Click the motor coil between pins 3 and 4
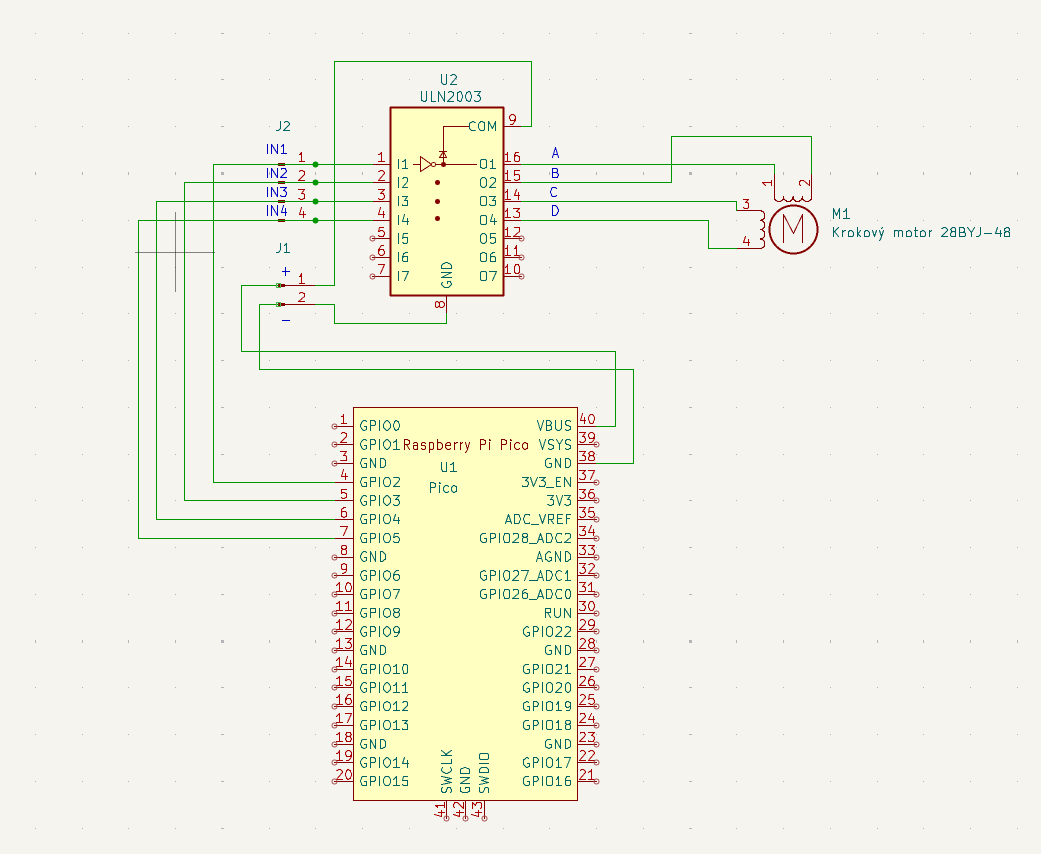 click(762, 227)
